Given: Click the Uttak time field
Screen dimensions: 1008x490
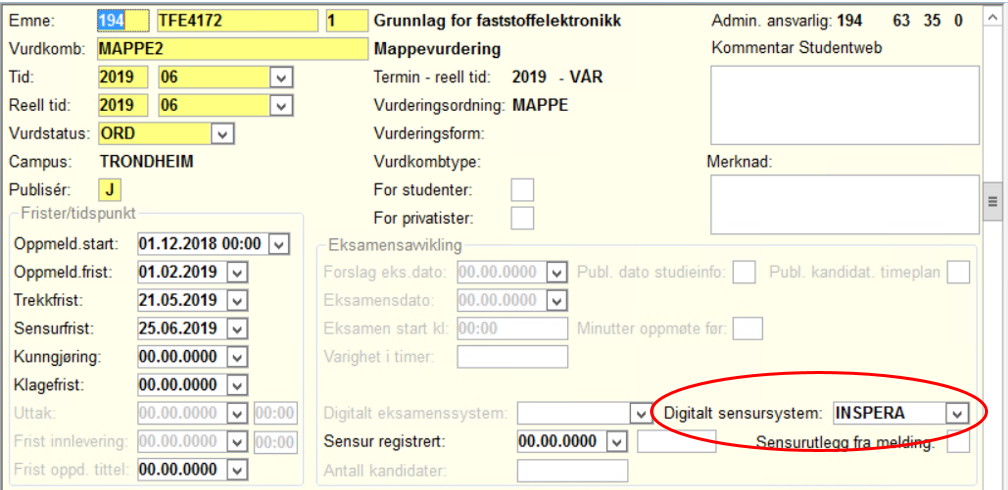Looking at the screenshot, I should tap(276, 413).
